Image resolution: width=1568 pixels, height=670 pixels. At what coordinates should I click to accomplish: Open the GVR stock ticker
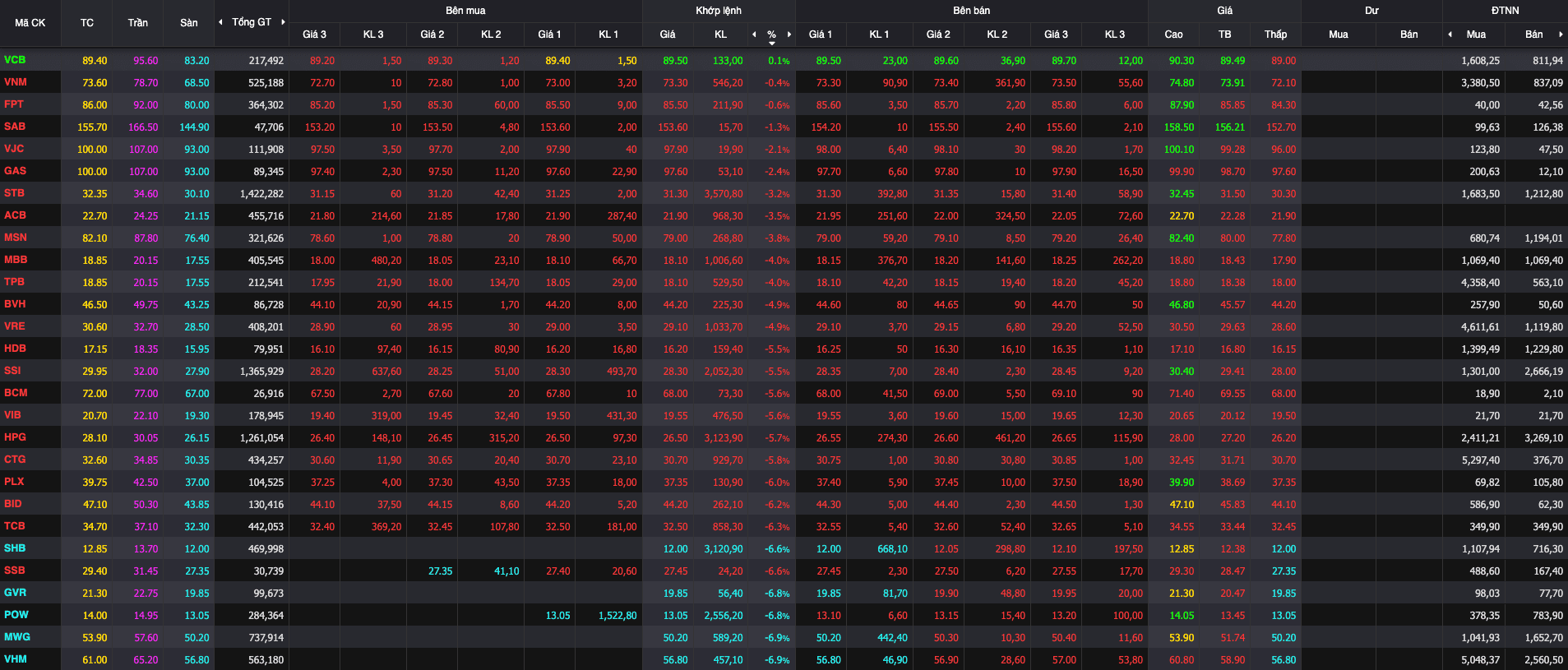(15, 593)
